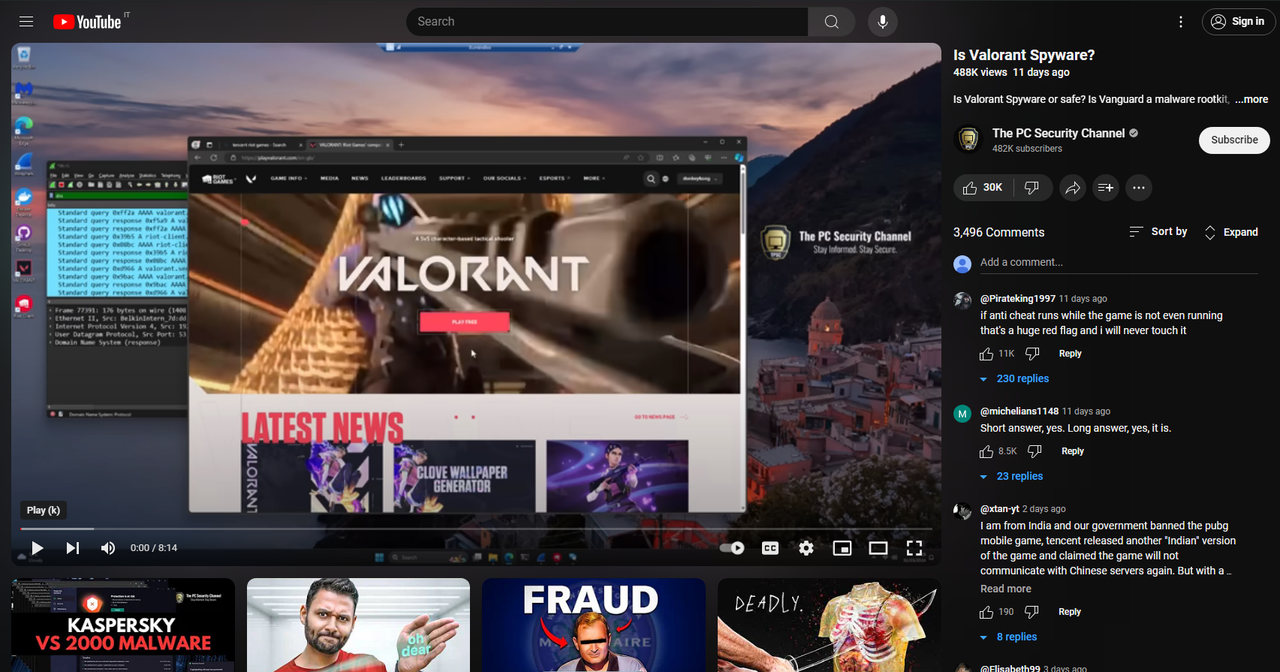The height and width of the screenshot is (672, 1280).
Task: Play the video
Action: point(37,548)
